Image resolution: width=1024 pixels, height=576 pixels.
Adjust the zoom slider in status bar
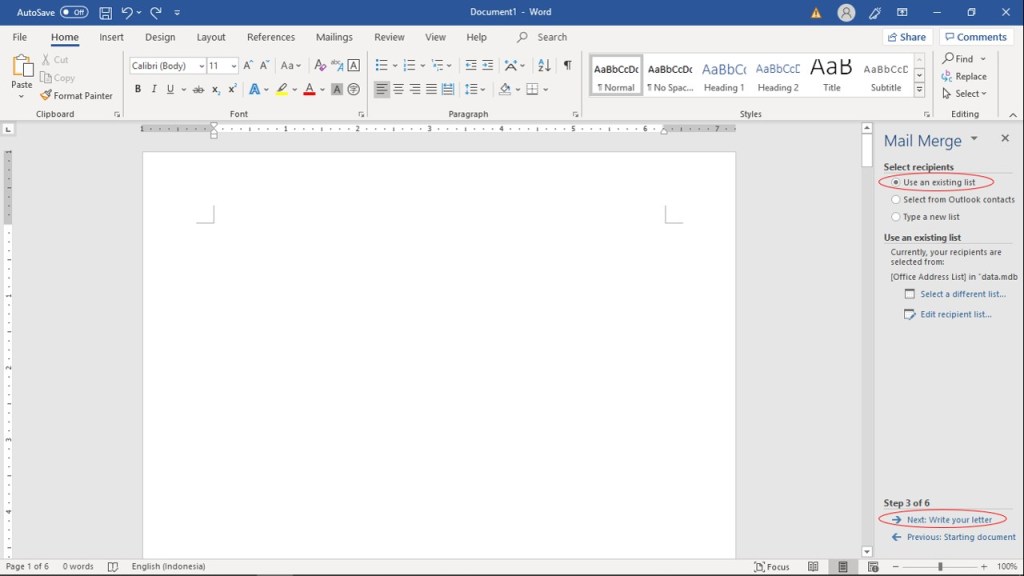point(939,567)
